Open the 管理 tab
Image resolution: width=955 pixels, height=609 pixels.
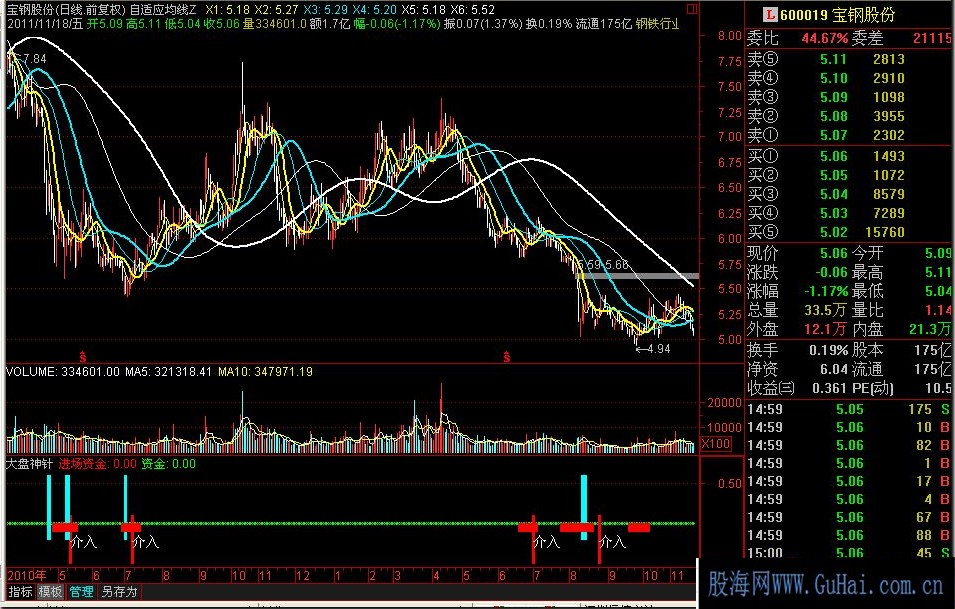82,591
